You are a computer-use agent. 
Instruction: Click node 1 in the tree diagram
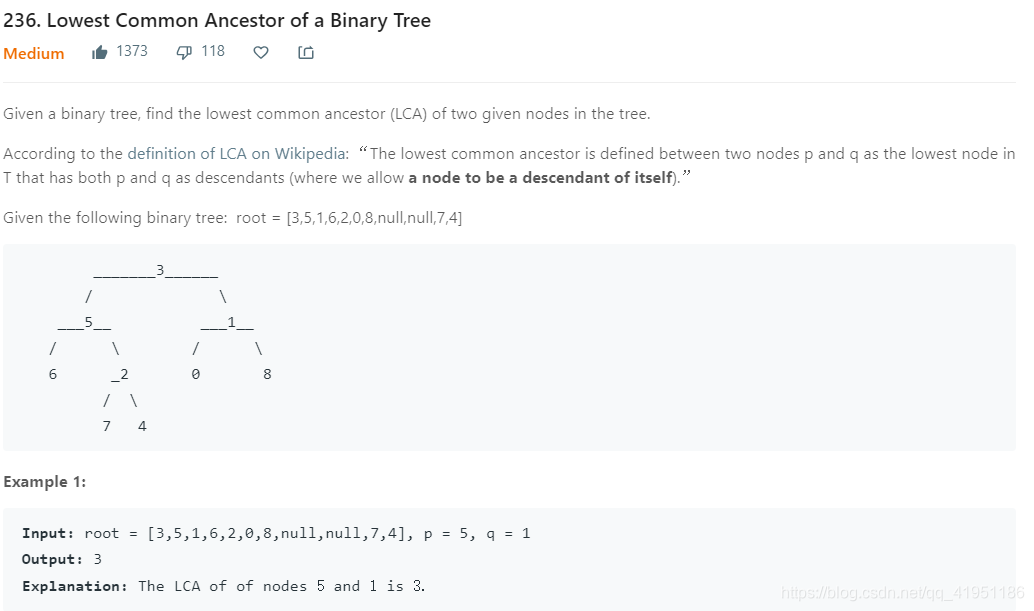231,322
